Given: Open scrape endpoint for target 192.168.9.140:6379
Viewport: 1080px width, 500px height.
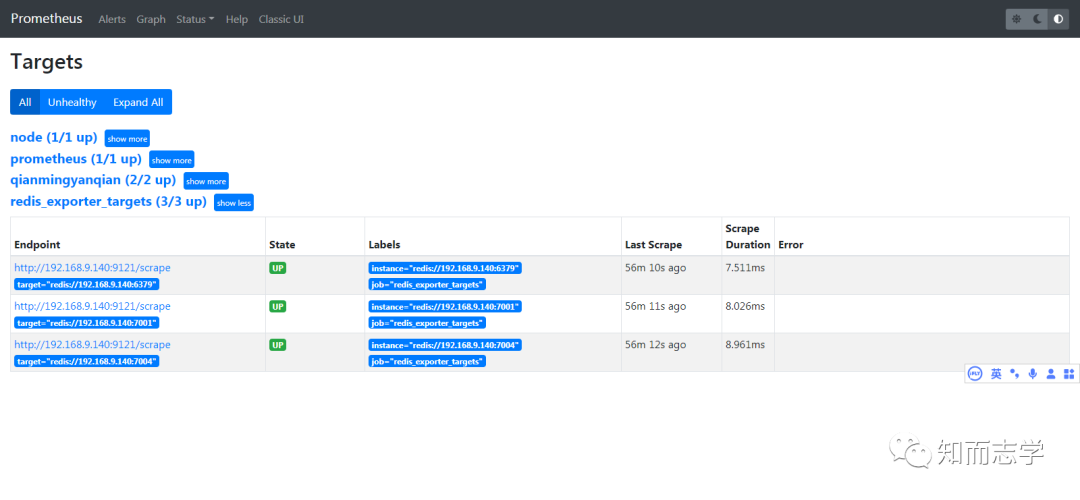Looking at the screenshot, I should (92, 268).
